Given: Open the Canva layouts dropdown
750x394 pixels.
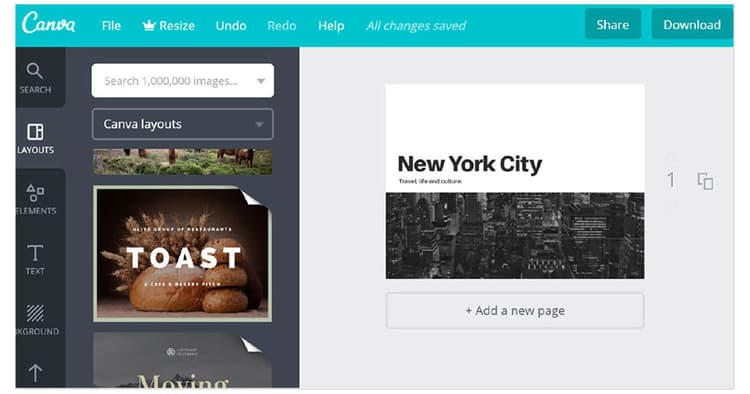Looking at the screenshot, I should [x=183, y=124].
